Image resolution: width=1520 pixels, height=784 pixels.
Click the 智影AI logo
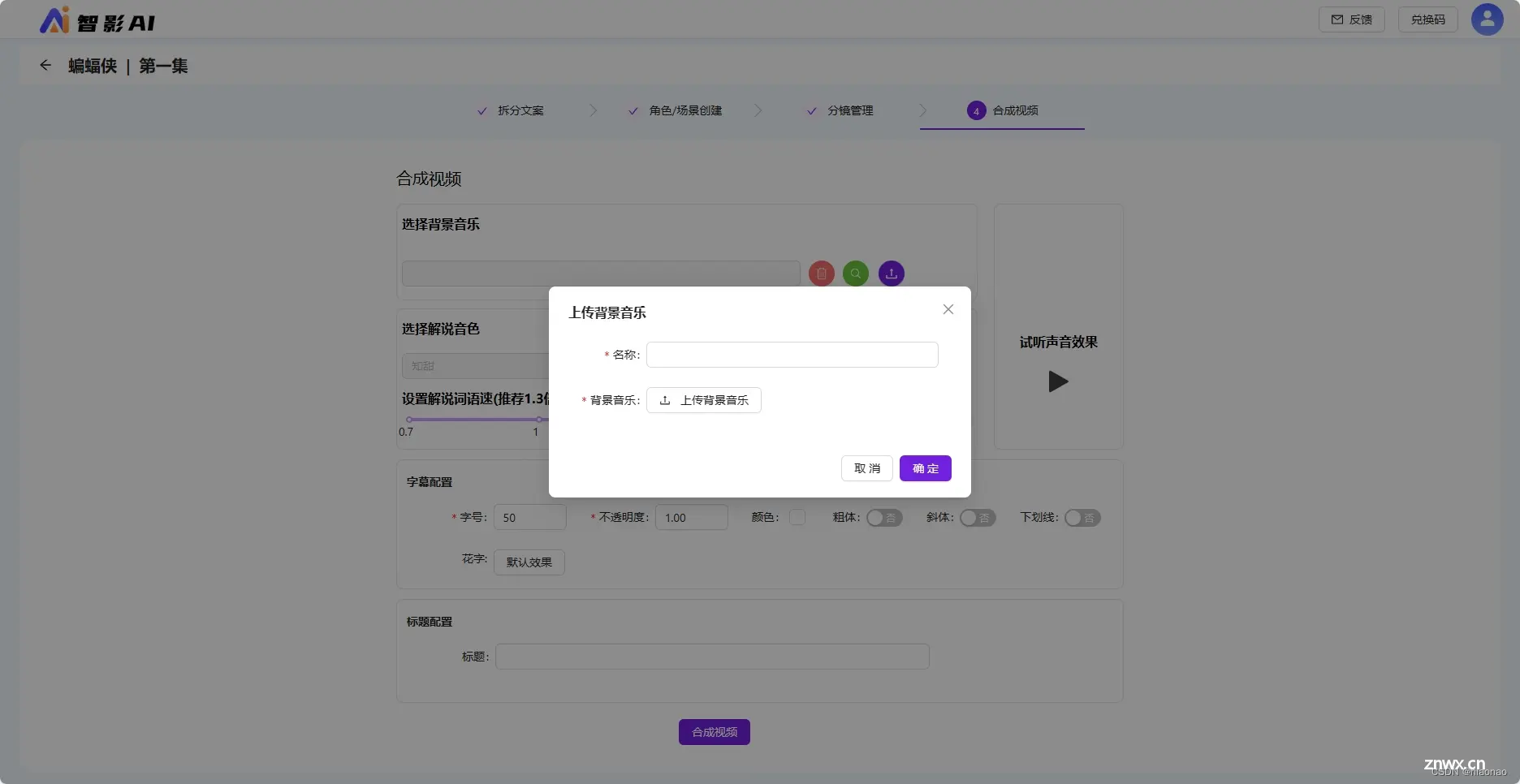pos(97,21)
